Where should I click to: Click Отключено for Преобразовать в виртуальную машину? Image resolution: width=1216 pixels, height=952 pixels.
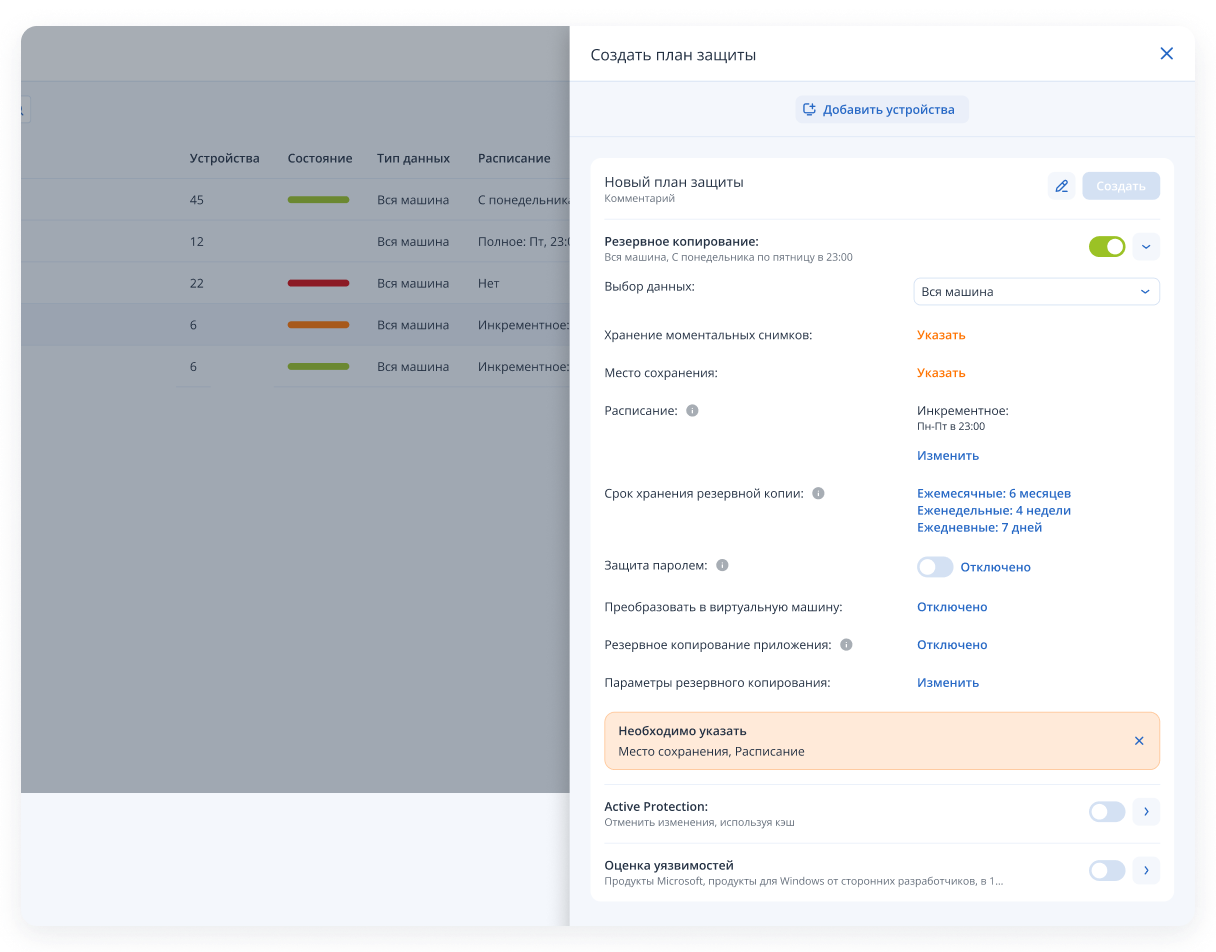coord(952,607)
